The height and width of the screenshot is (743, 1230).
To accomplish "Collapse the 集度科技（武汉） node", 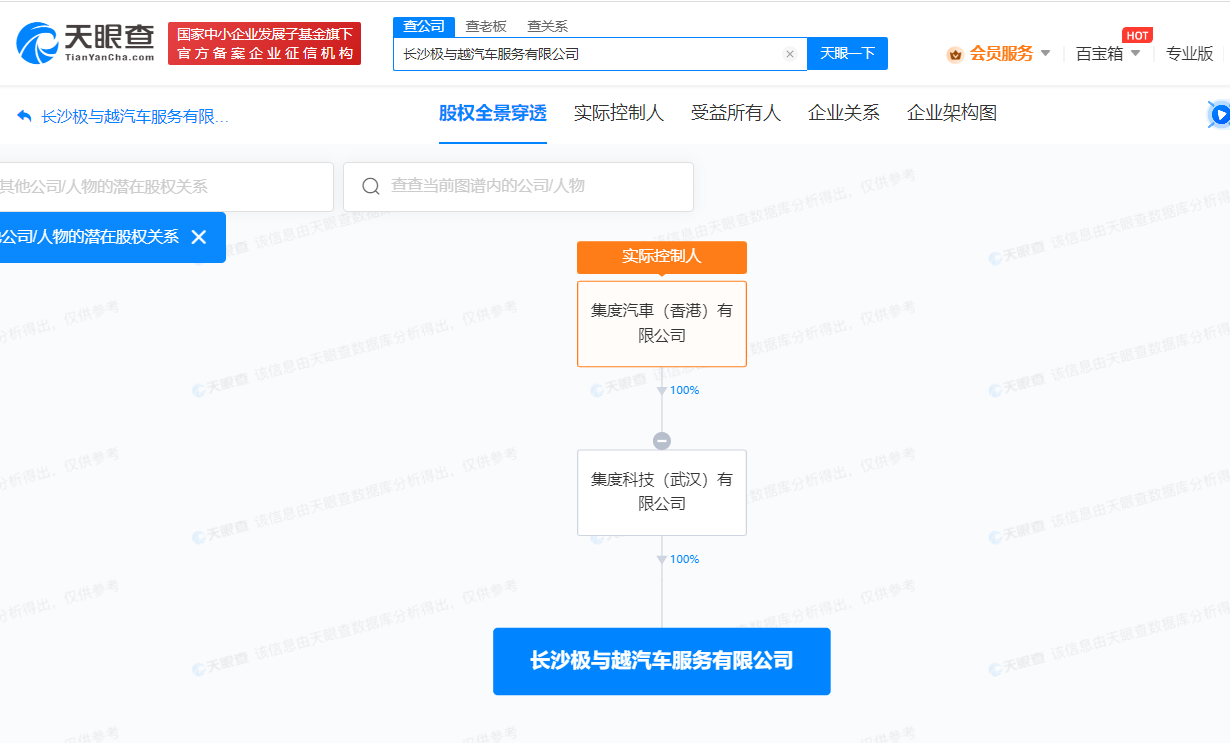I will (662, 441).
